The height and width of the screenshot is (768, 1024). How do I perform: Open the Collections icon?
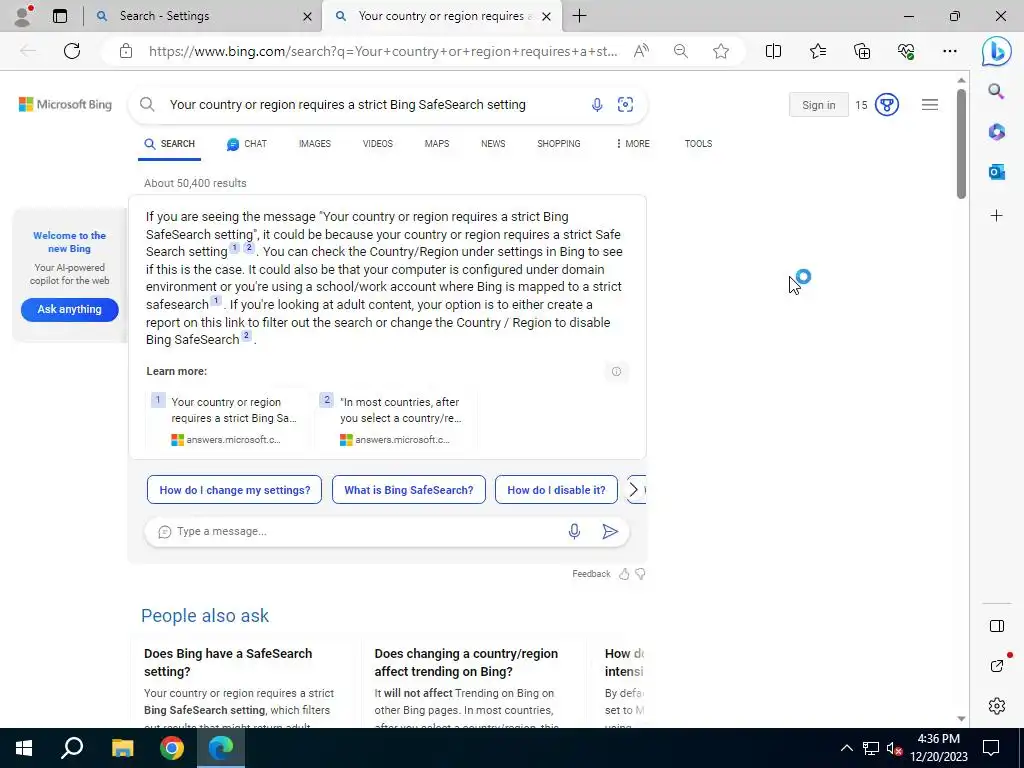tap(862, 51)
